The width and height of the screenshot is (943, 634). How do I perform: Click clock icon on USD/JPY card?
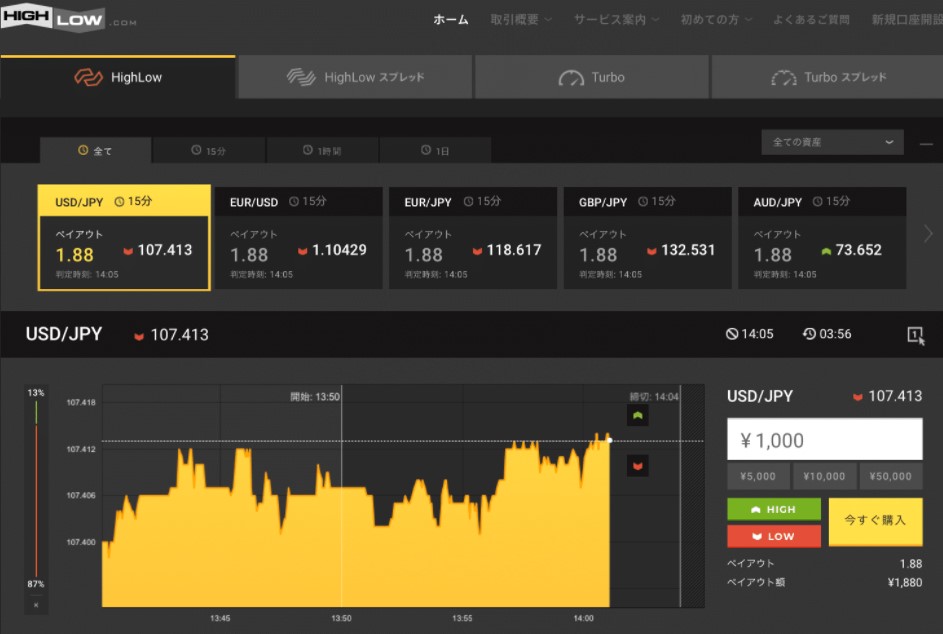pos(119,202)
